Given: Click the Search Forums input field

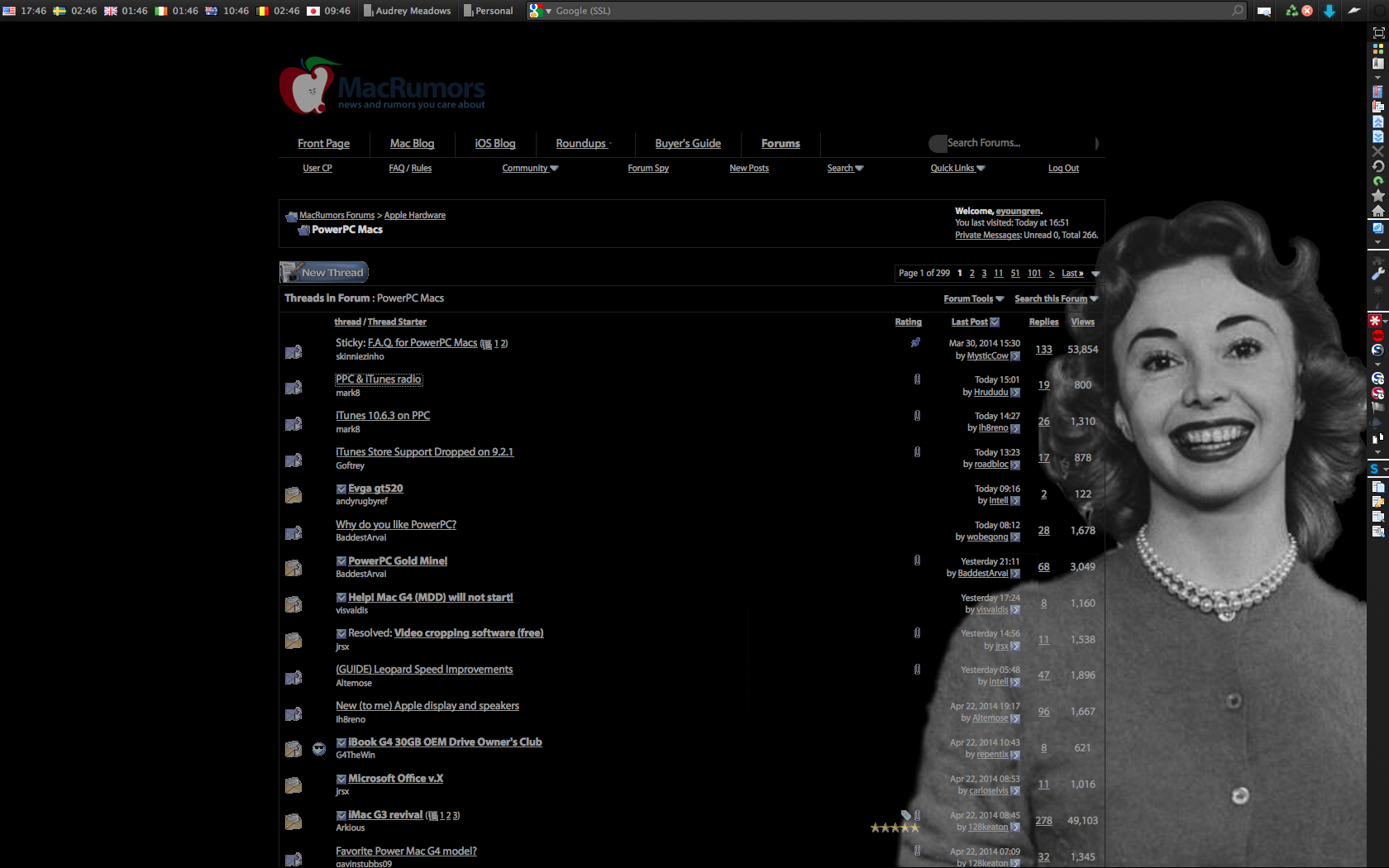Looking at the screenshot, I should (x=1015, y=143).
